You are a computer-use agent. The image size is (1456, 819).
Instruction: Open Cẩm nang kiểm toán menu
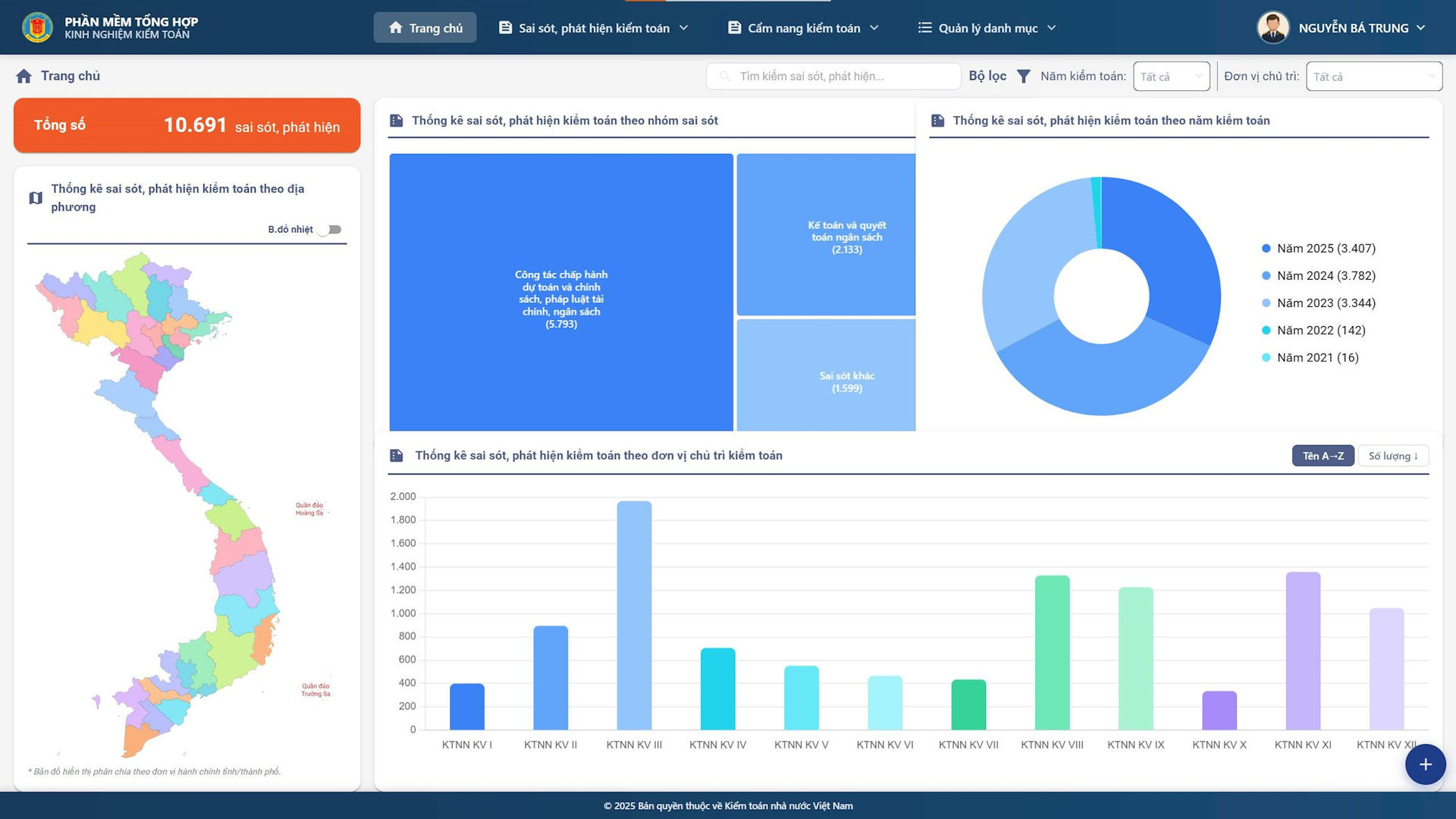[x=803, y=28]
